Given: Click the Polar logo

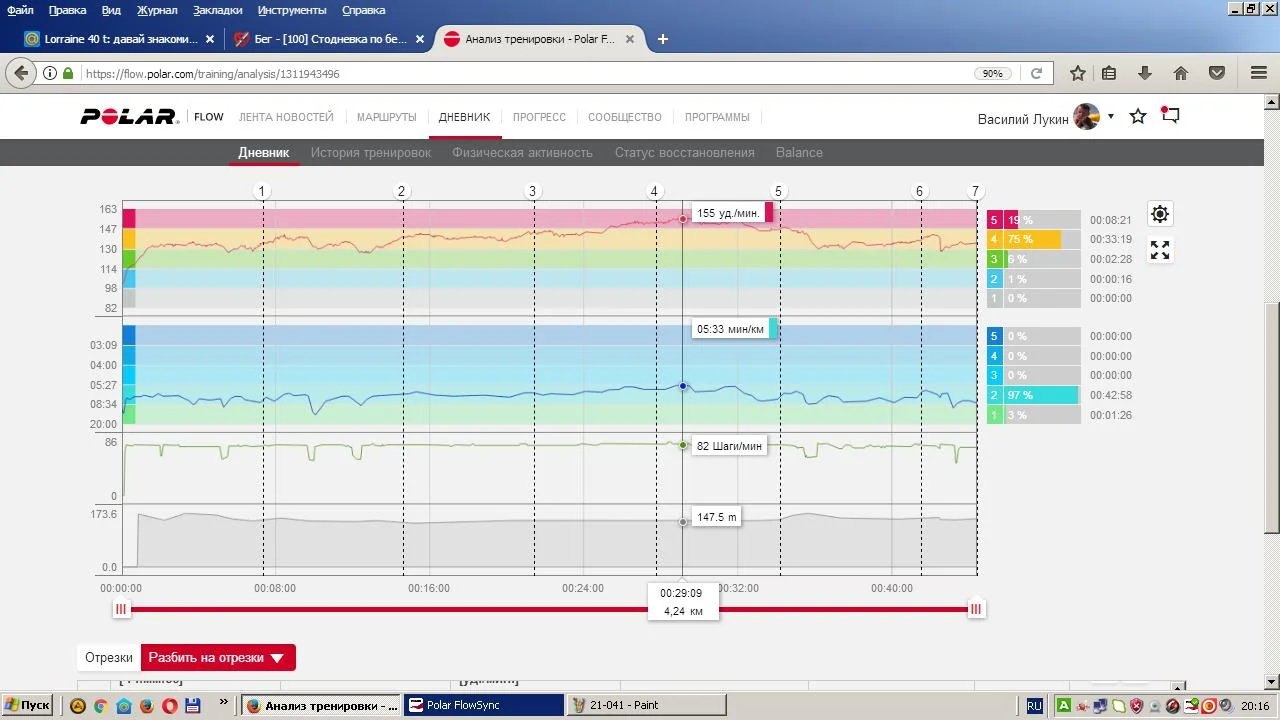Looking at the screenshot, I should point(129,117).
